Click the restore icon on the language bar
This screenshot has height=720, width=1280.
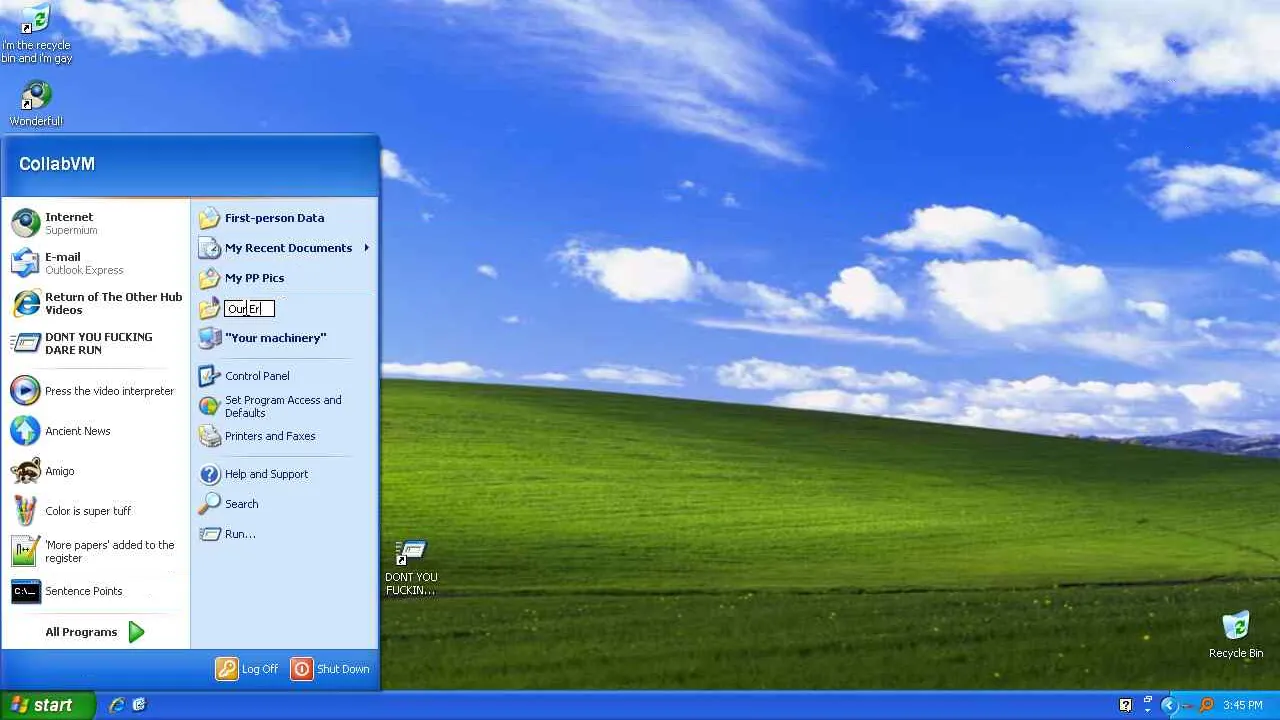pyautogui.click(x=1147, y=700)
